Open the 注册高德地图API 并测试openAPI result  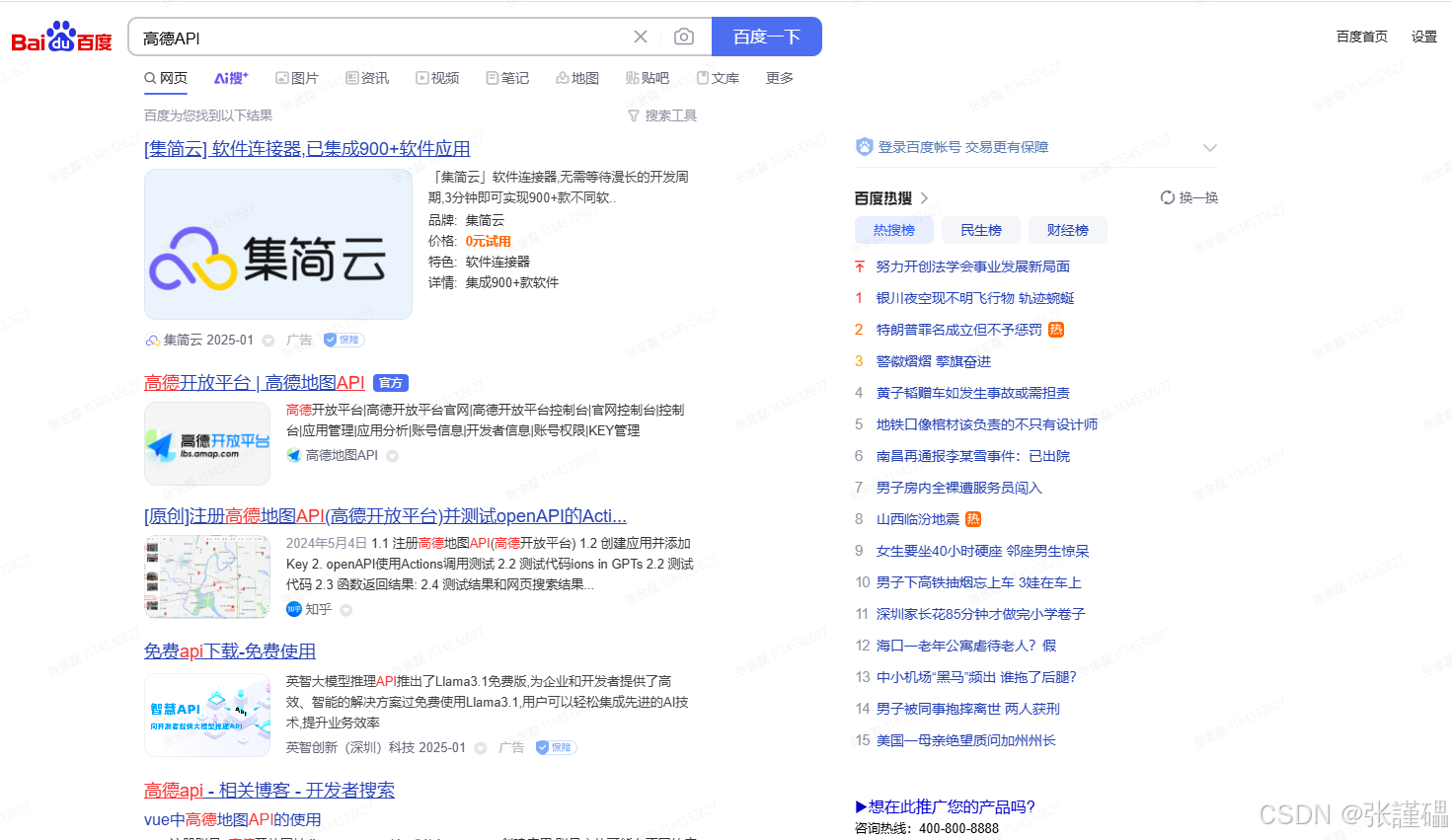(x=385, y=516)
